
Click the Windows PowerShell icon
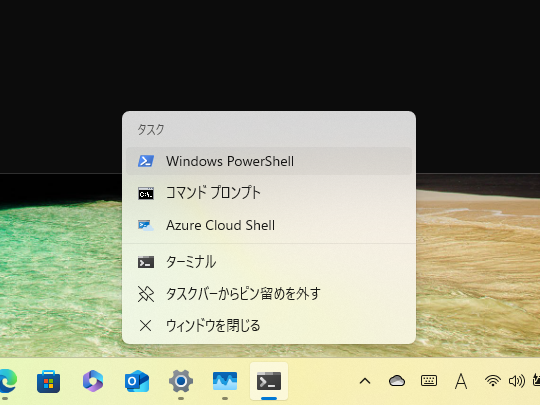[x=146, y=161]
